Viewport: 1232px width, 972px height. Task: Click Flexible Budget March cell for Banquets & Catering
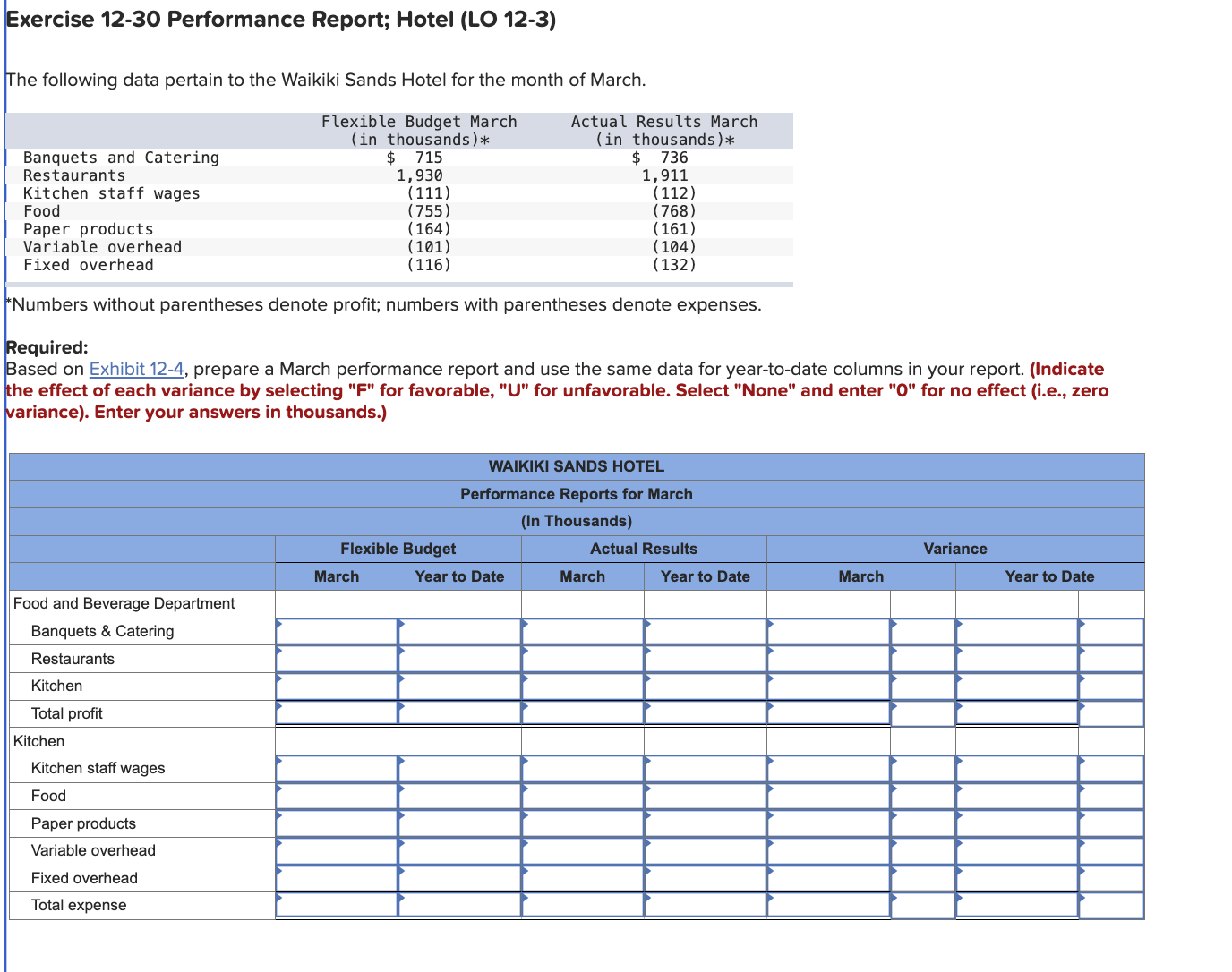tap(337, 631)
